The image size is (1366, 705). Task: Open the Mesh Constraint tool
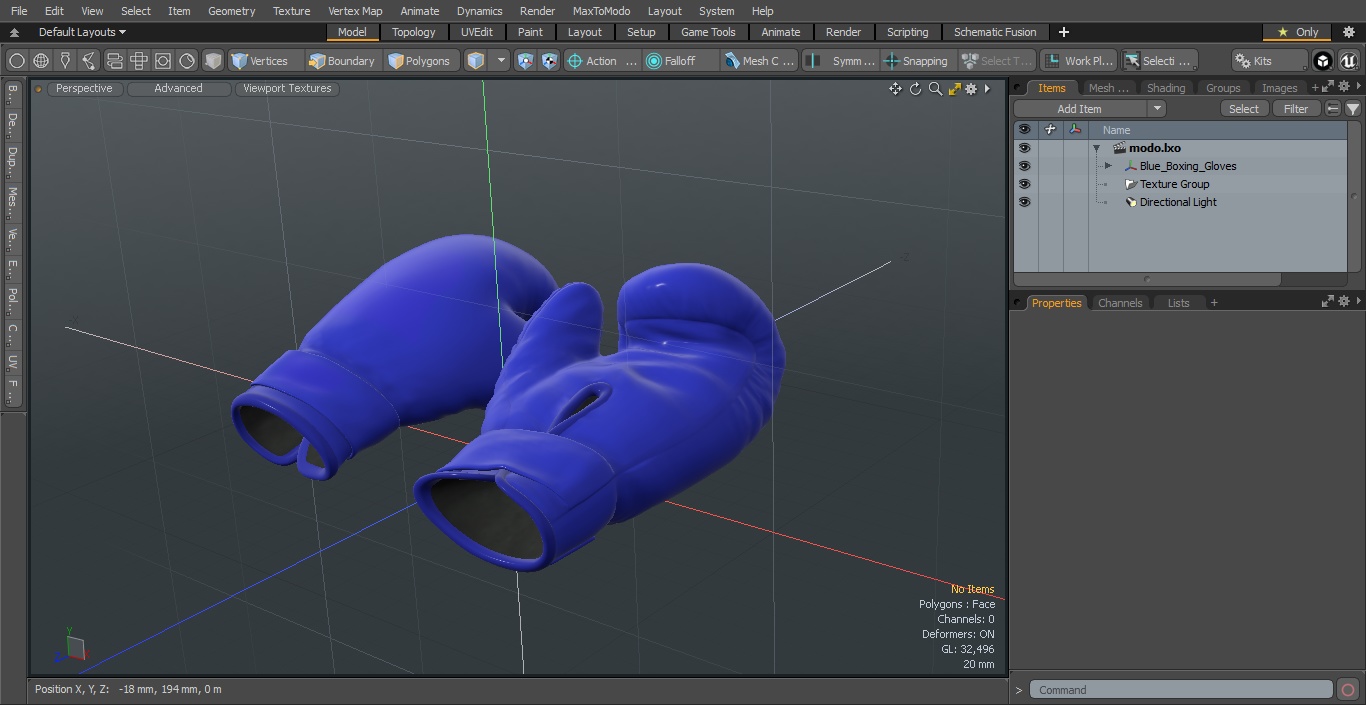click(x=760, y=61)
